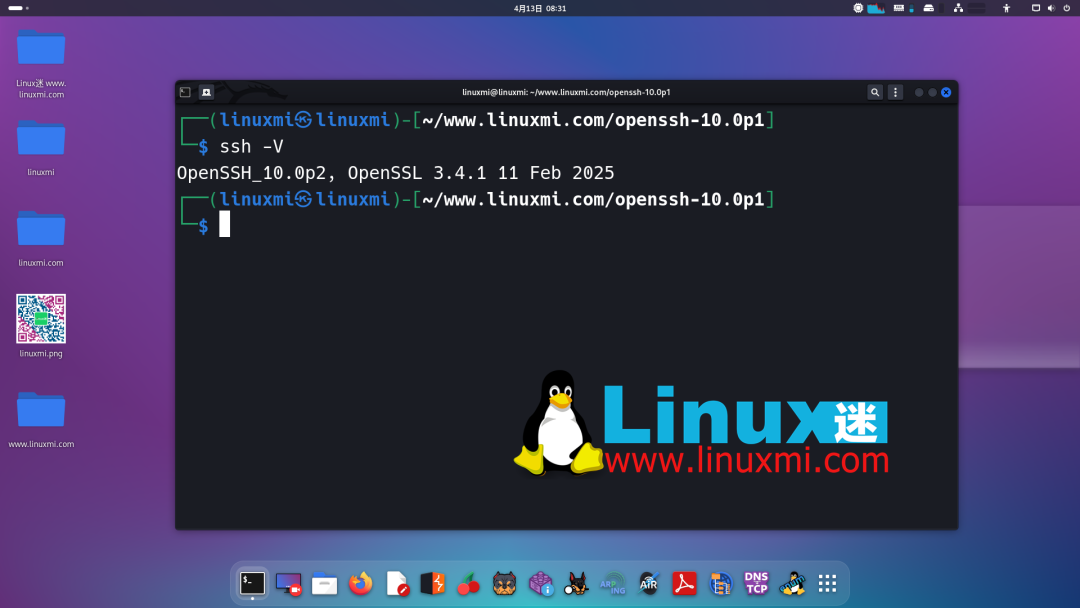1080x608 pixels.
Task: Launch the AIR wireless tool from dock
Action: click(648, 584)
